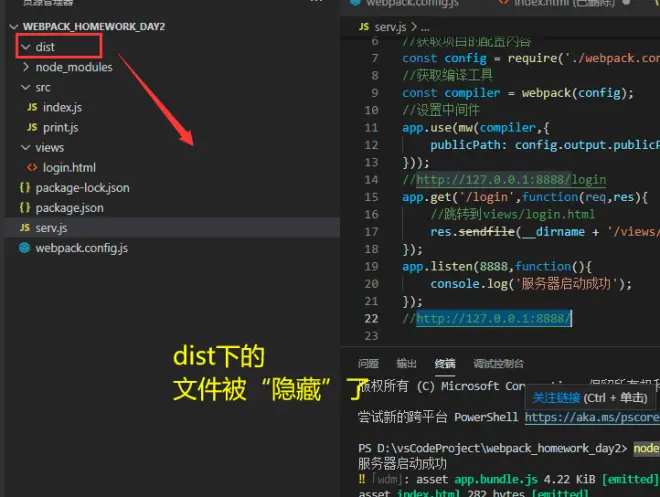Switch to the 输出 panel tab
The image size is (660, 497).
406,363
